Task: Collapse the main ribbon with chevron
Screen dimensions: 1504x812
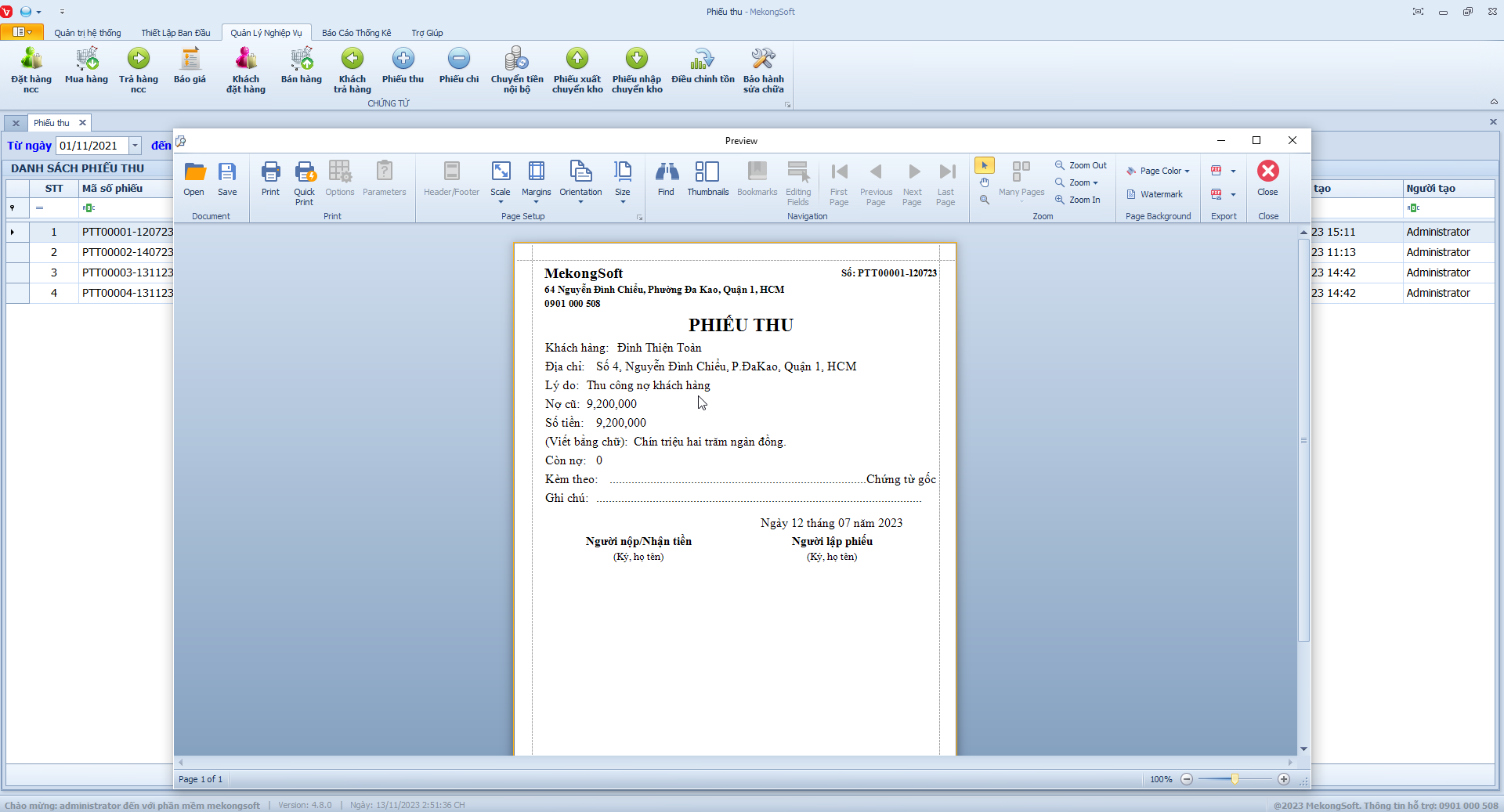Action: [x=1494, y=102]
